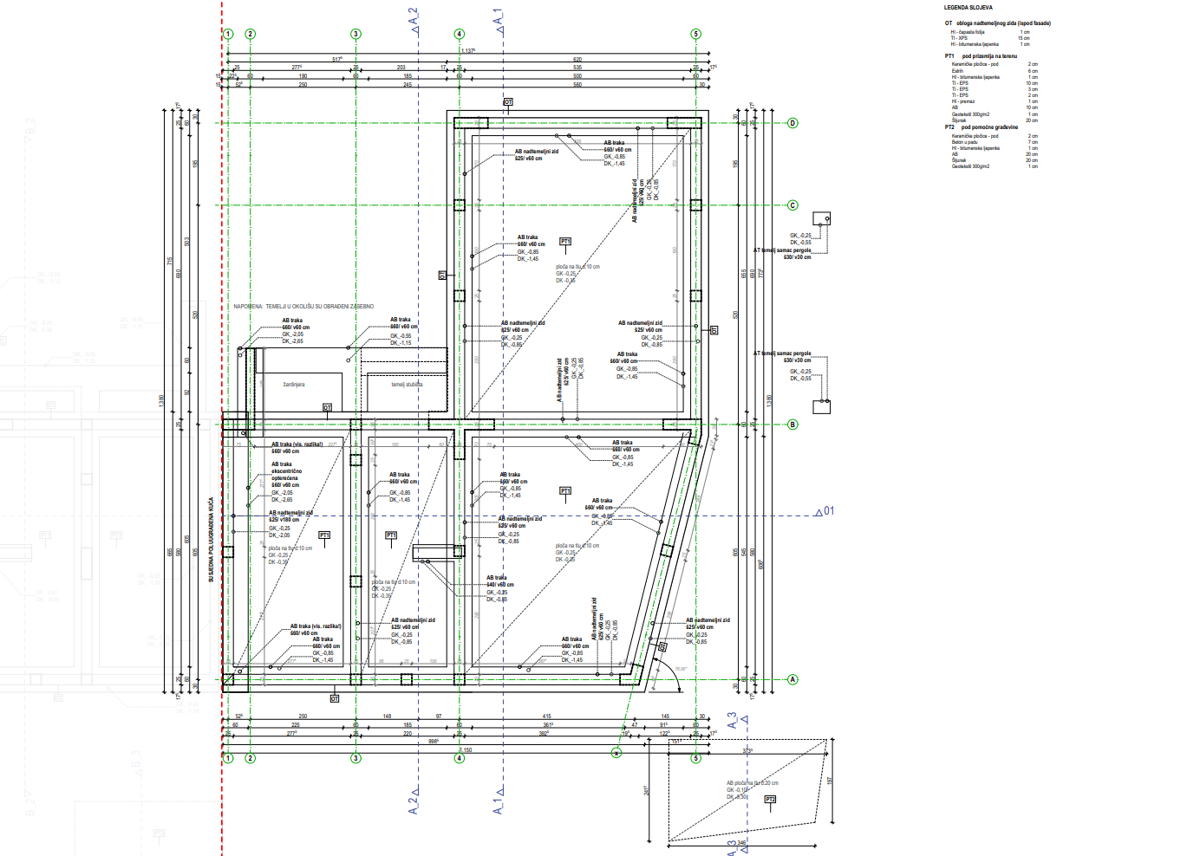
Task: Click the OT tag above the top wall
Action: click(x=508, y=102)
